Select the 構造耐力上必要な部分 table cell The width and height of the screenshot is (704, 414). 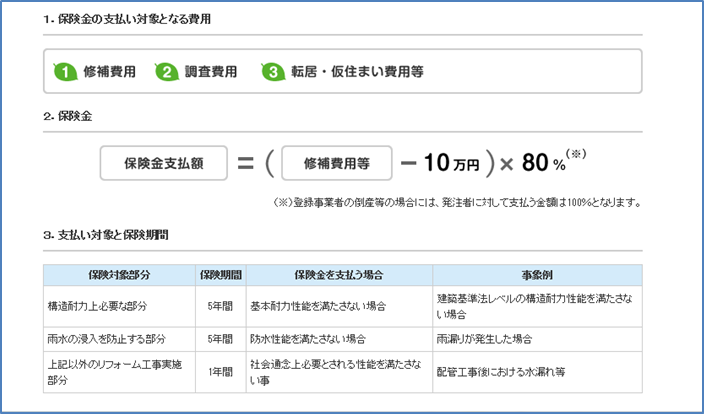(x=99, y=306)
